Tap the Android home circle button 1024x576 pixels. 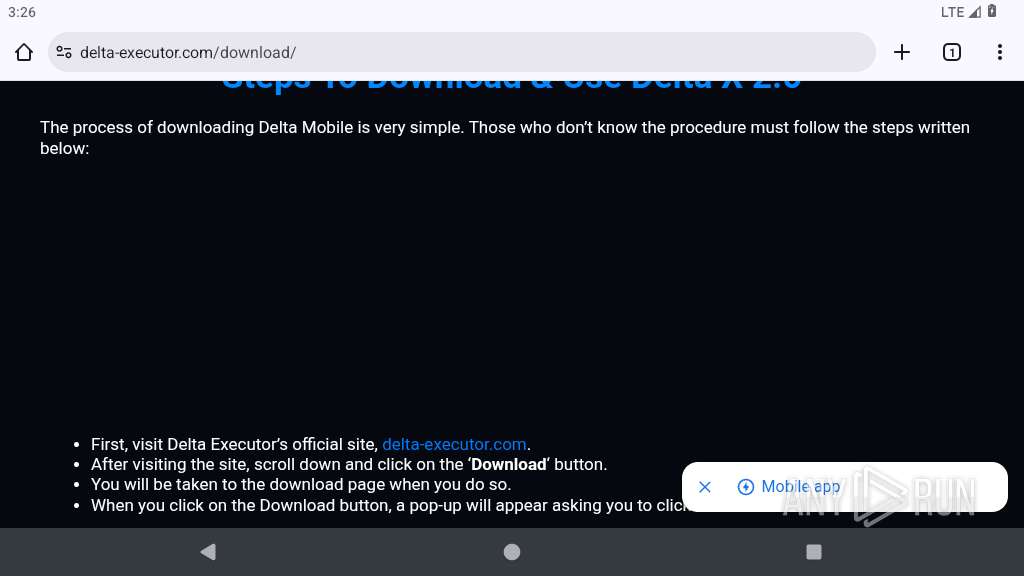coord(512,552)
